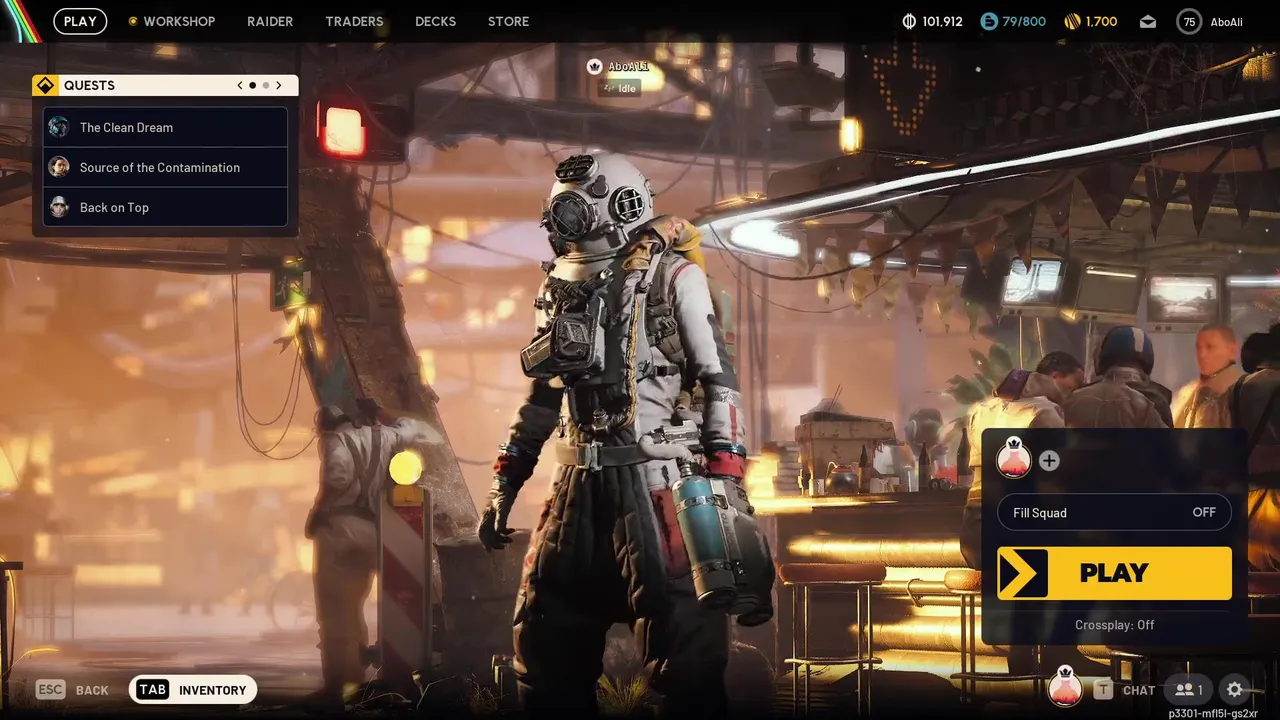Click Back on Top quest portrait icon
Image resolution: width=1280 pixels, height=720 pixels.
pyautogui.click(x=59, y=207)
